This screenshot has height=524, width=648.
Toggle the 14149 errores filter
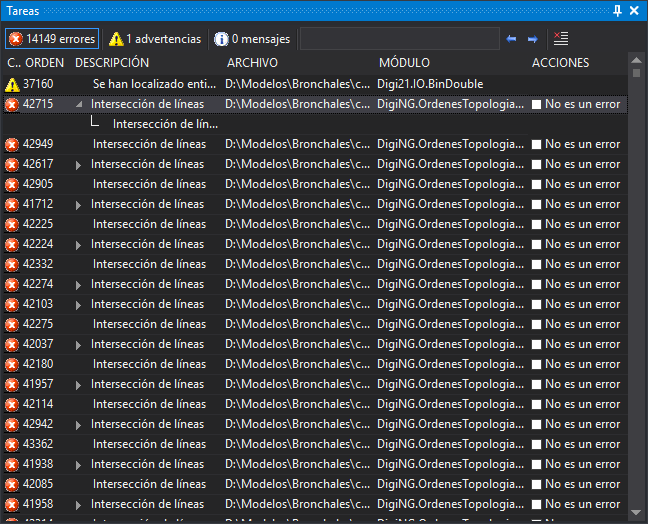tap(52, 39)
